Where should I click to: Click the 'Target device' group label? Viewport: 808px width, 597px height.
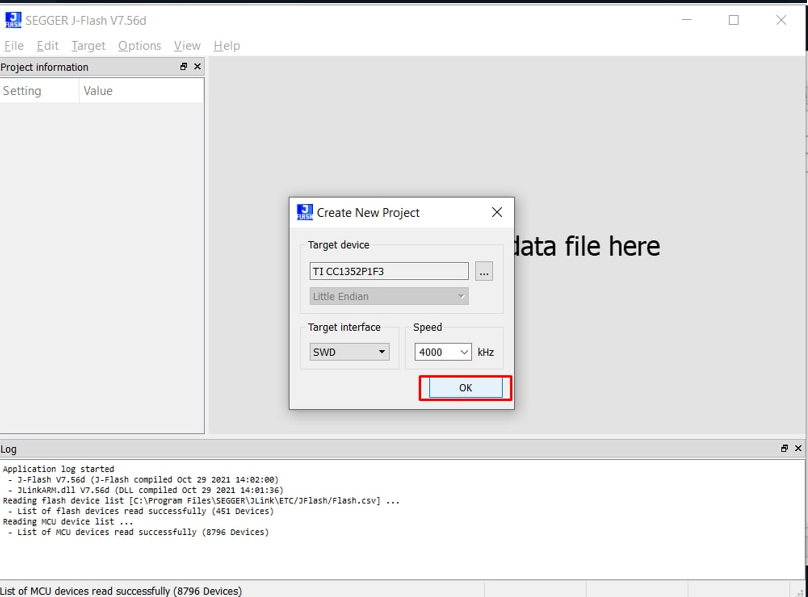339,245
